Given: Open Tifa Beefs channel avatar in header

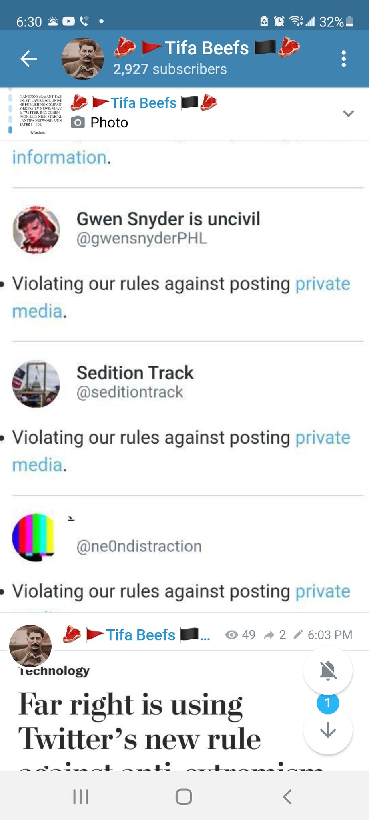Looking at the screenshot, I should point(83,59).
